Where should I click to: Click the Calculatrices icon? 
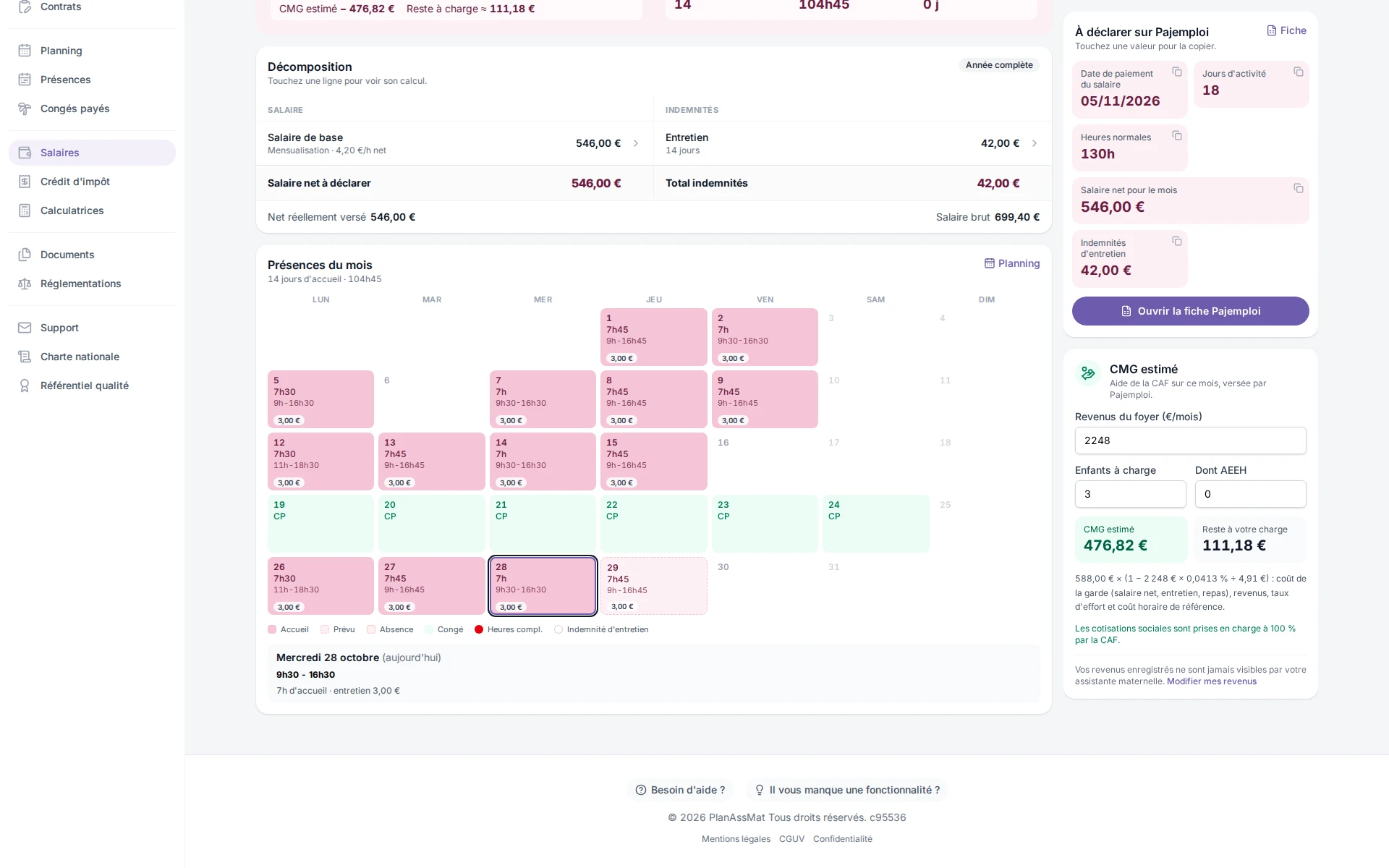25,210
